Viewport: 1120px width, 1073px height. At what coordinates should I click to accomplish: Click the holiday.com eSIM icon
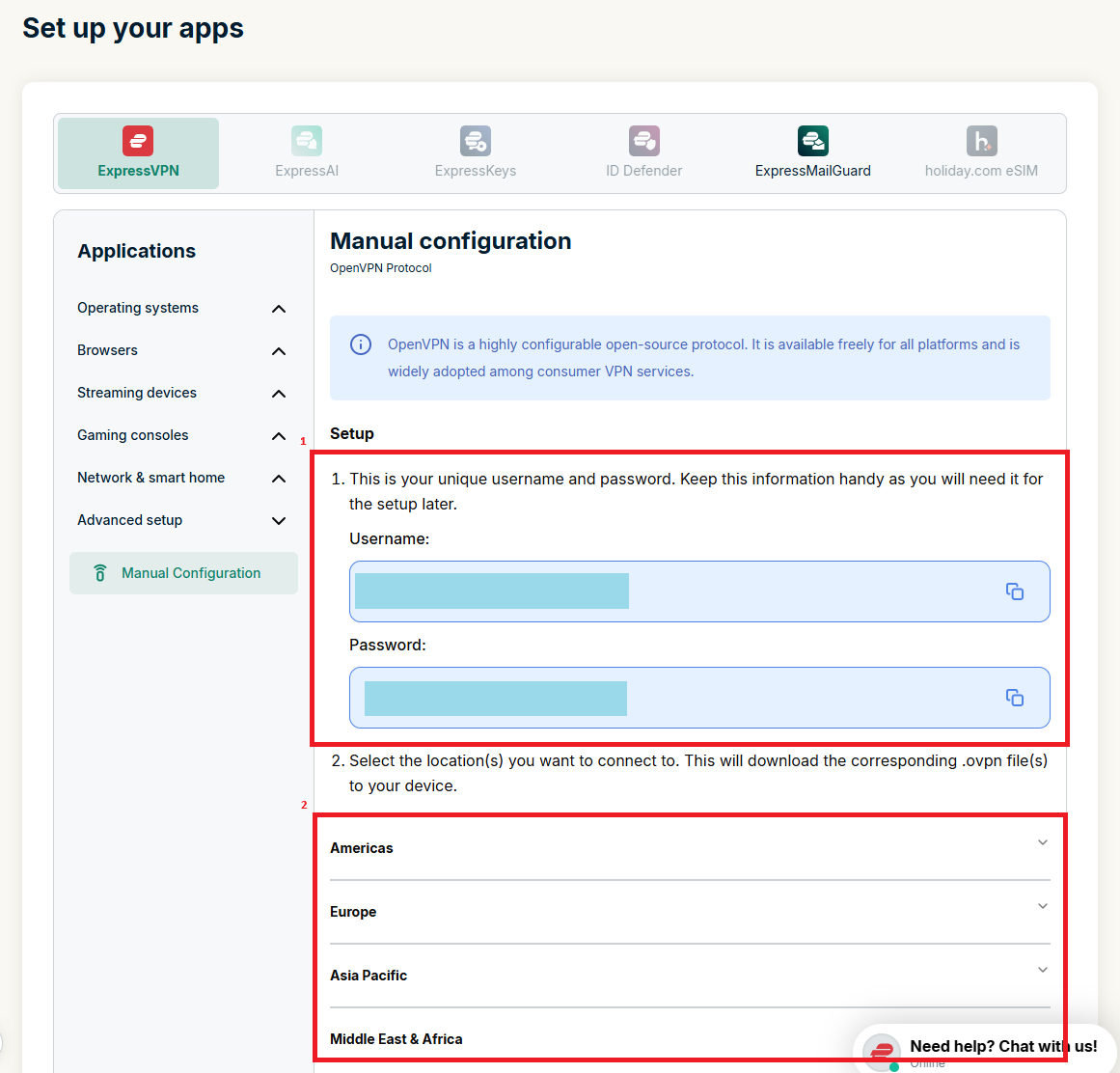(x=981, y=141)
